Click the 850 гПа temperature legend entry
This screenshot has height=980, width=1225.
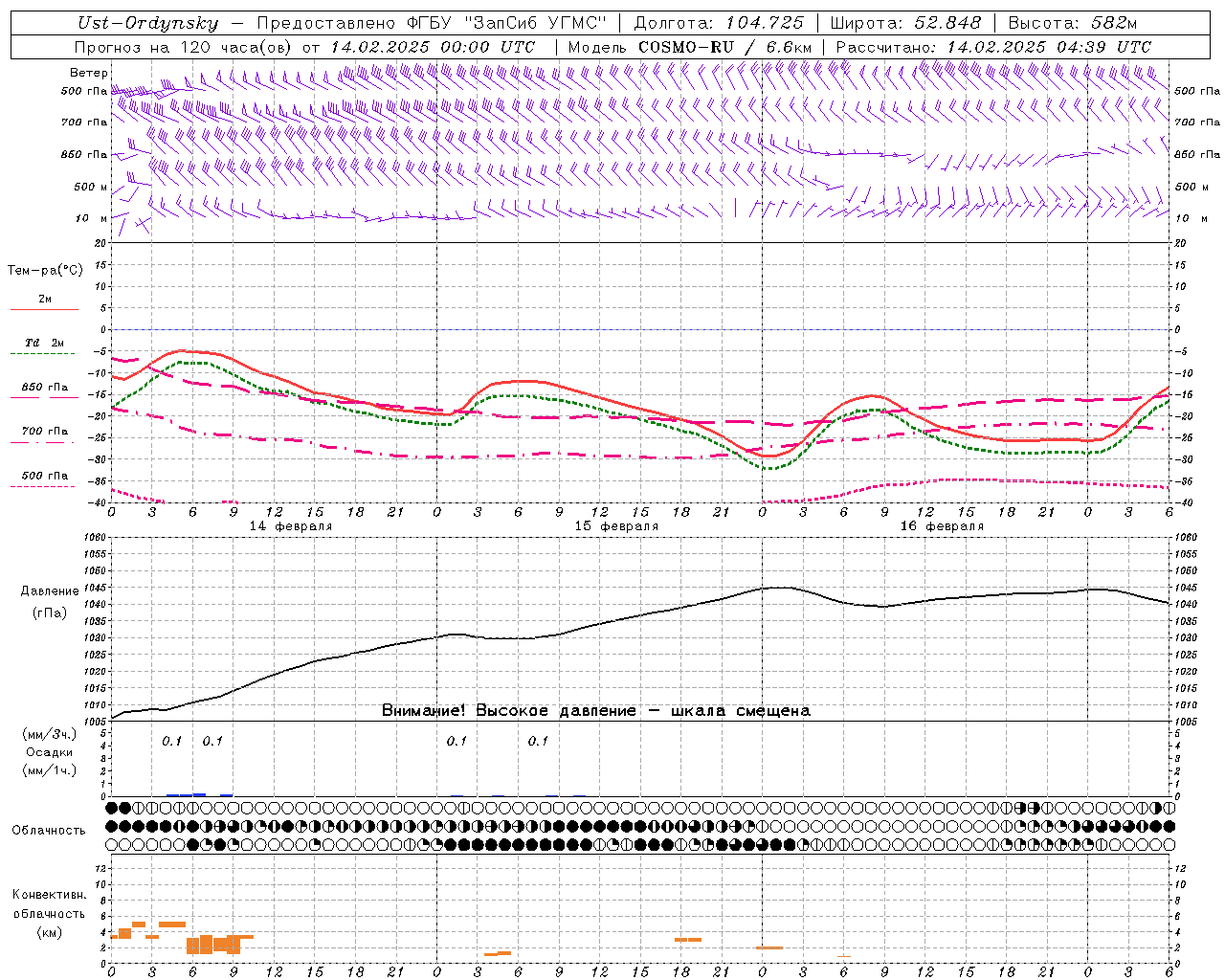(44, 389)
